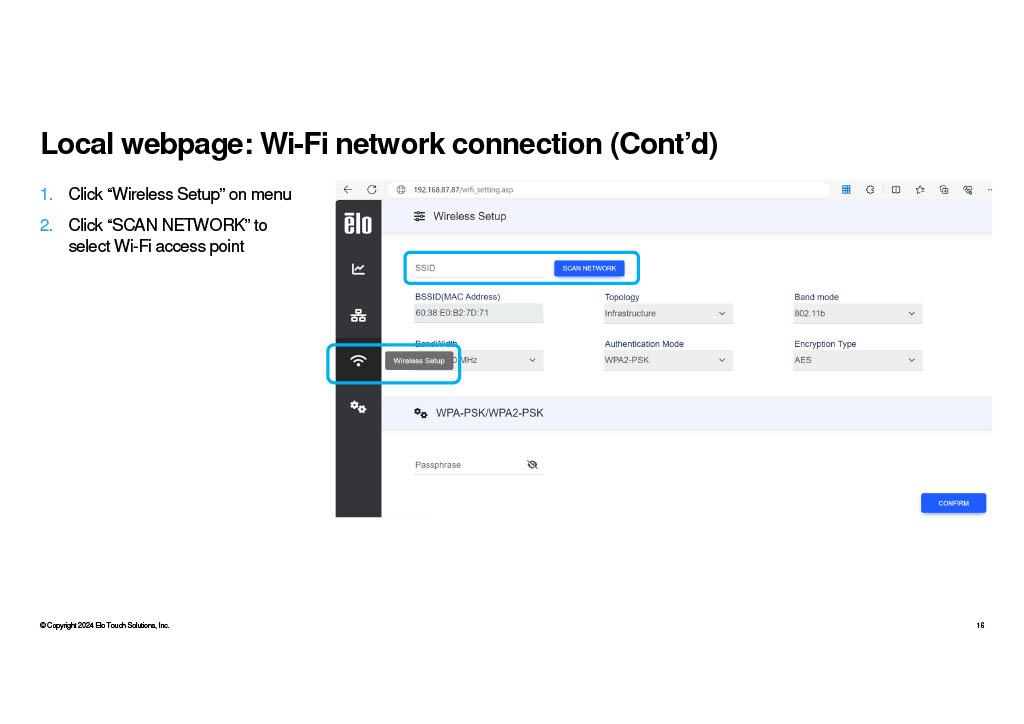
Task: Click the SCAN NETWORK button
Action: tap(589, 268)
